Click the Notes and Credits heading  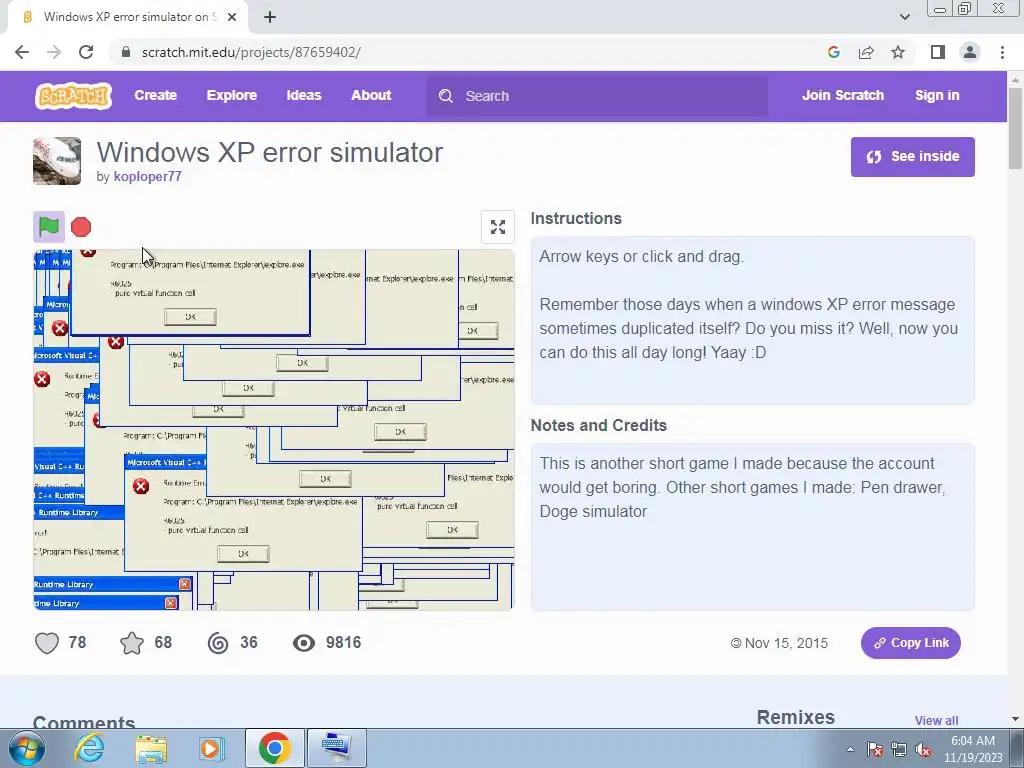[x=599, y=426]
